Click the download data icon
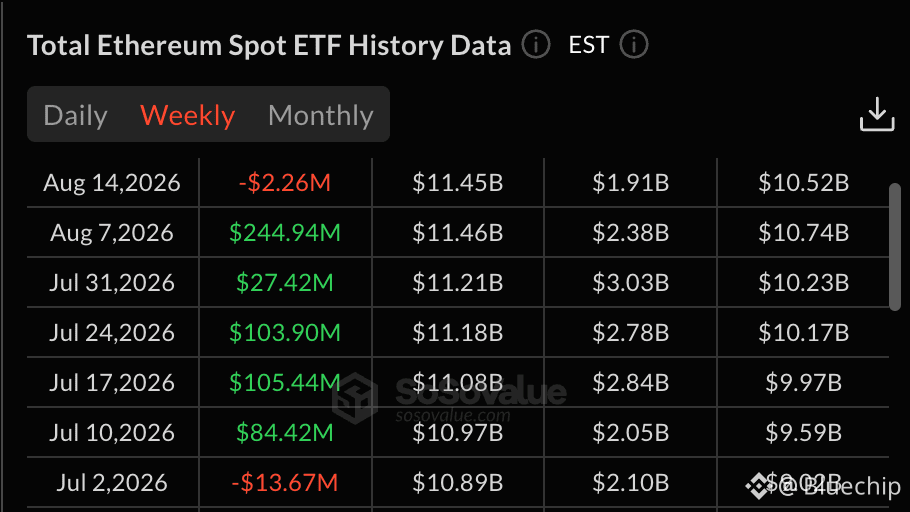The height and width of the screenshot is (512, 910). [x=876, y=114]
